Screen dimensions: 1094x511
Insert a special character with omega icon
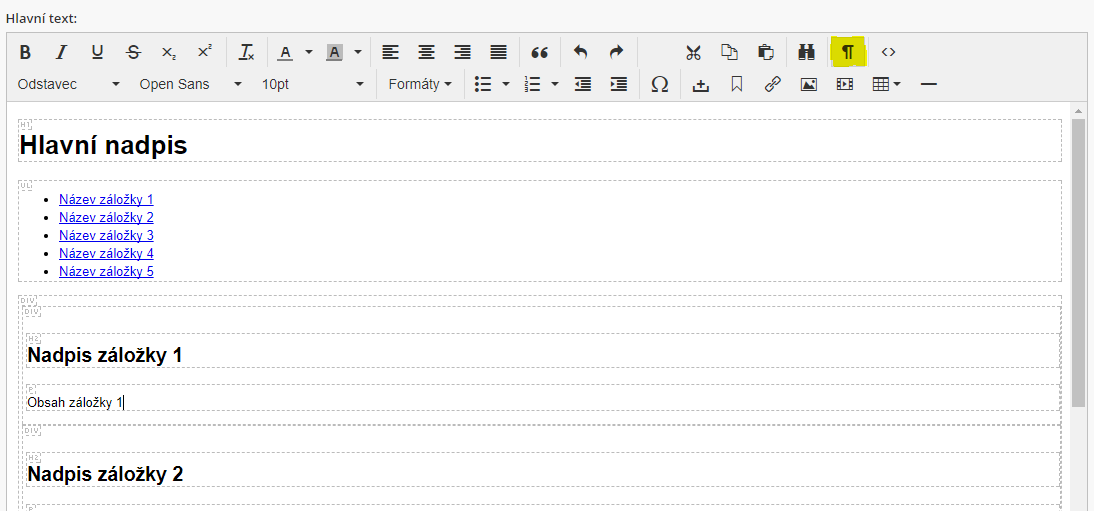point(659,85)
